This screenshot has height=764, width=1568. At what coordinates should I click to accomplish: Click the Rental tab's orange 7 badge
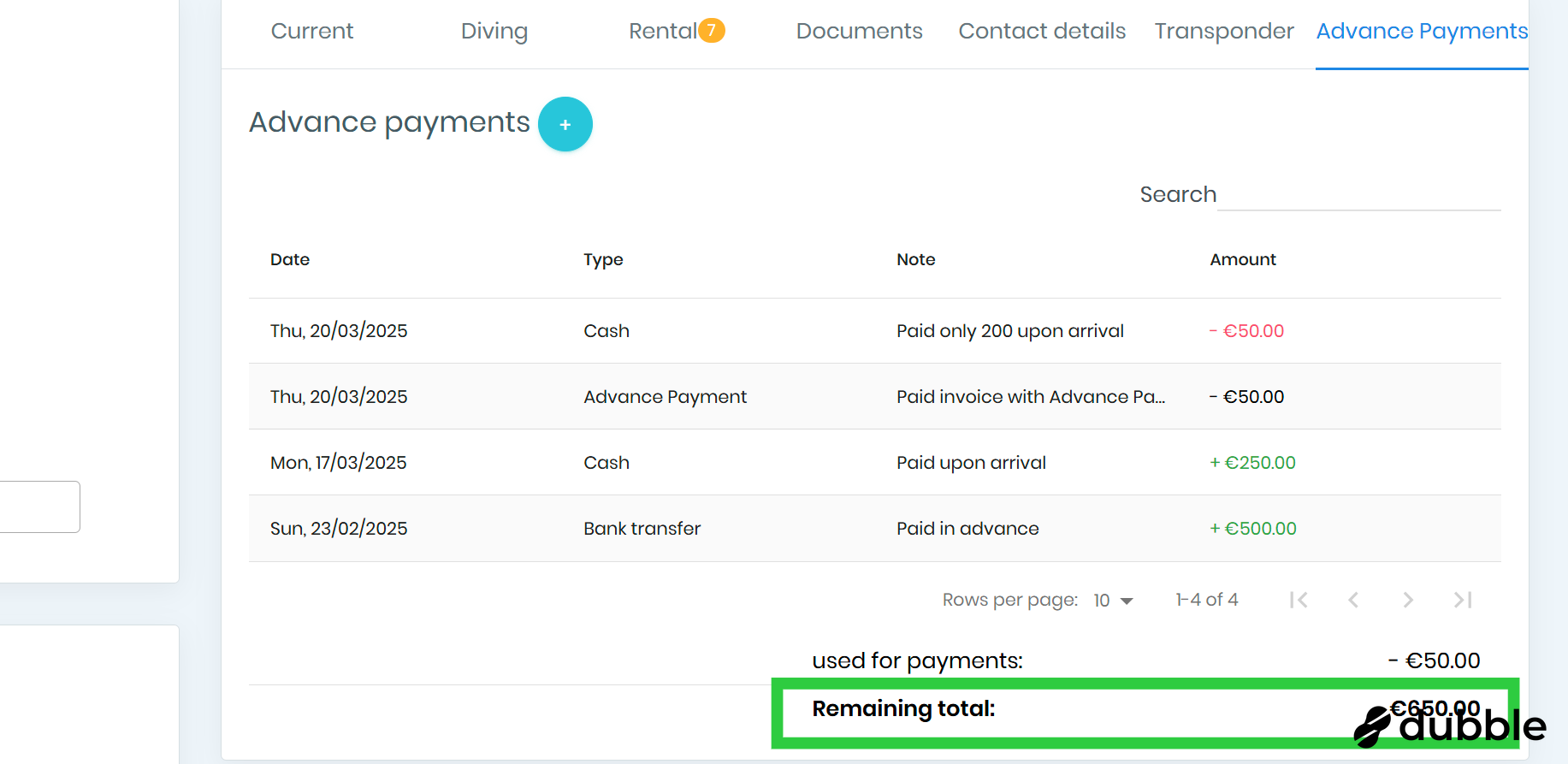pyautogui.click(x=711, y=31)
